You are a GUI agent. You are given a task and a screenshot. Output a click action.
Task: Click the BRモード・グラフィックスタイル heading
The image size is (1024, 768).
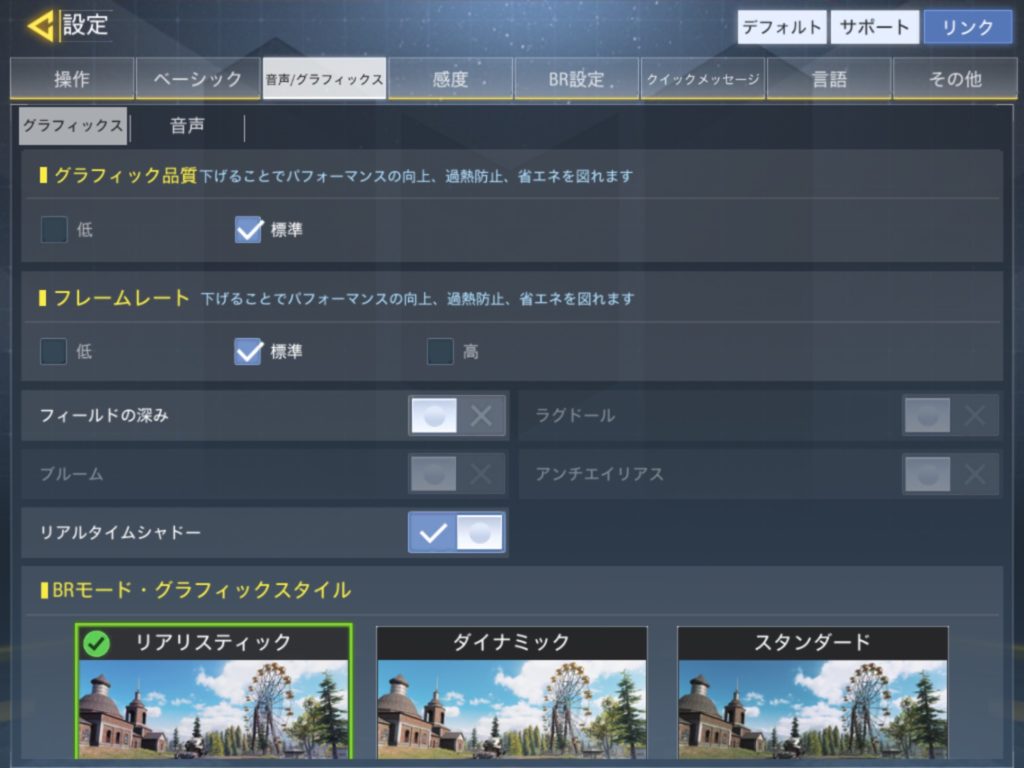click(x=201, y=590)
